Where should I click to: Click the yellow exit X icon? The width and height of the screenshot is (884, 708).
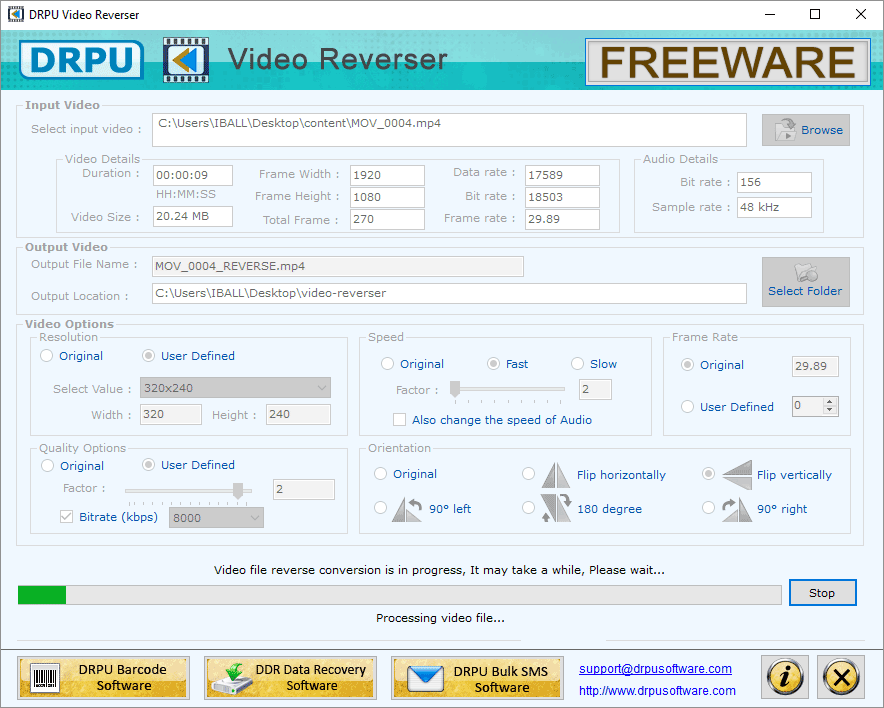841,676
